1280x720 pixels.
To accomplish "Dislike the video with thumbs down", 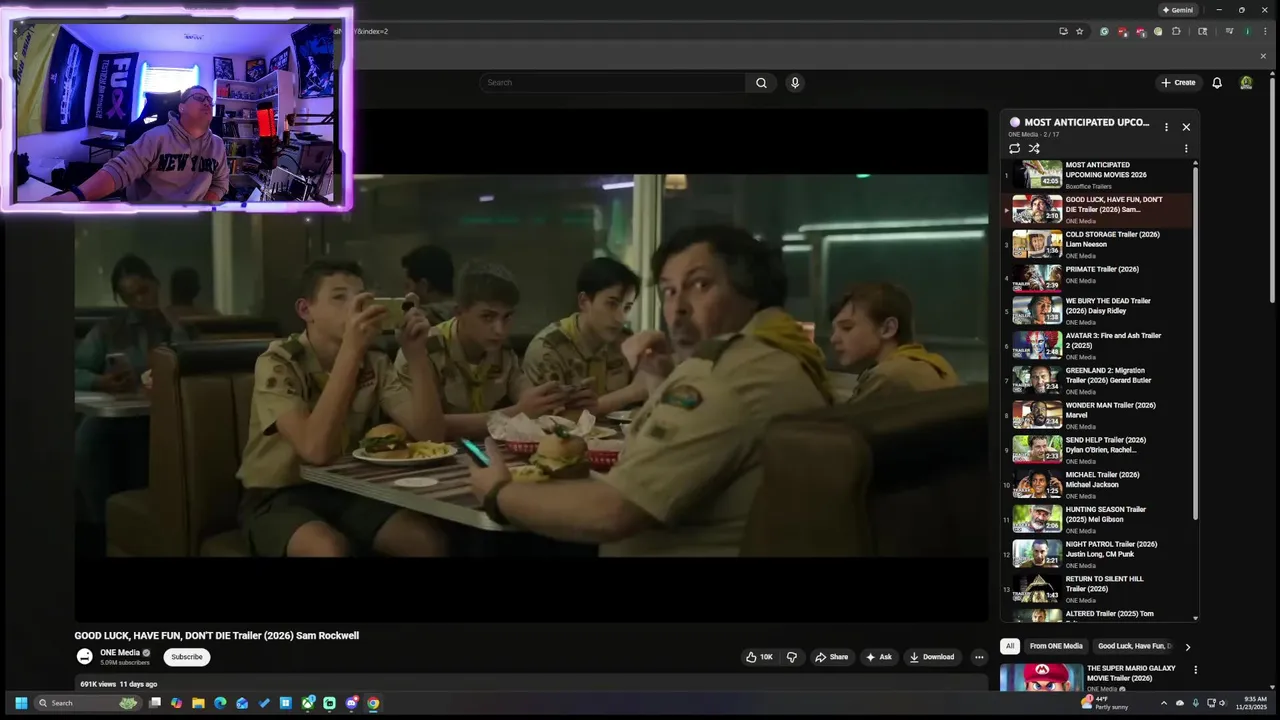I will pos(792,657).
